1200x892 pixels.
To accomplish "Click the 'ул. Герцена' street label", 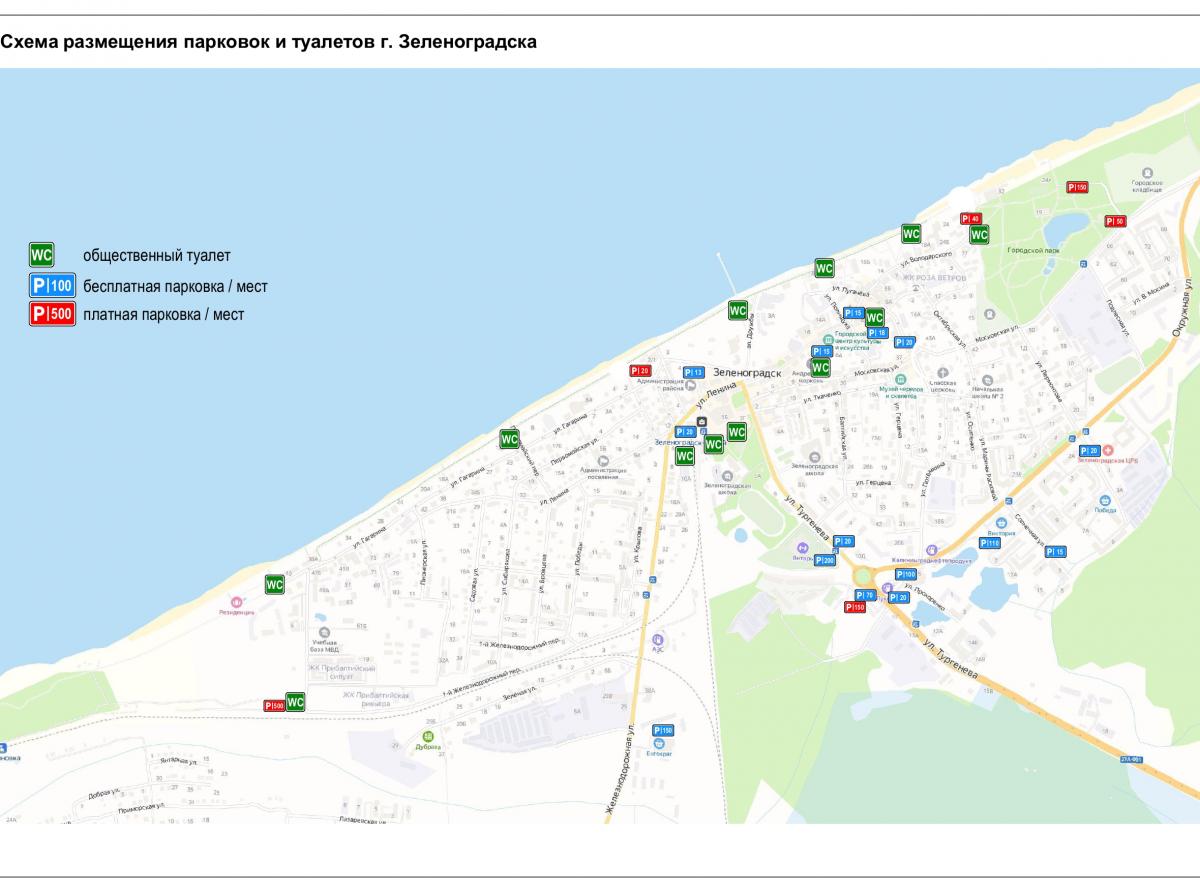I will (875, 482).
